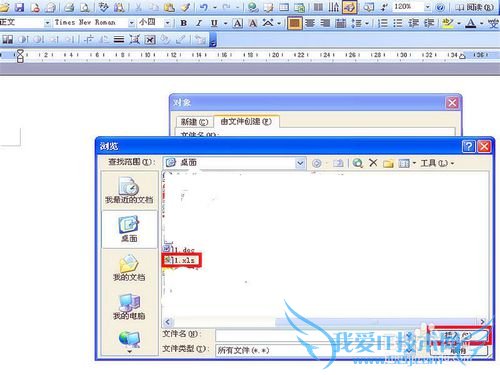500x375 pixels.
Task: Click Increase Indent icon
Action: [429, 23]
